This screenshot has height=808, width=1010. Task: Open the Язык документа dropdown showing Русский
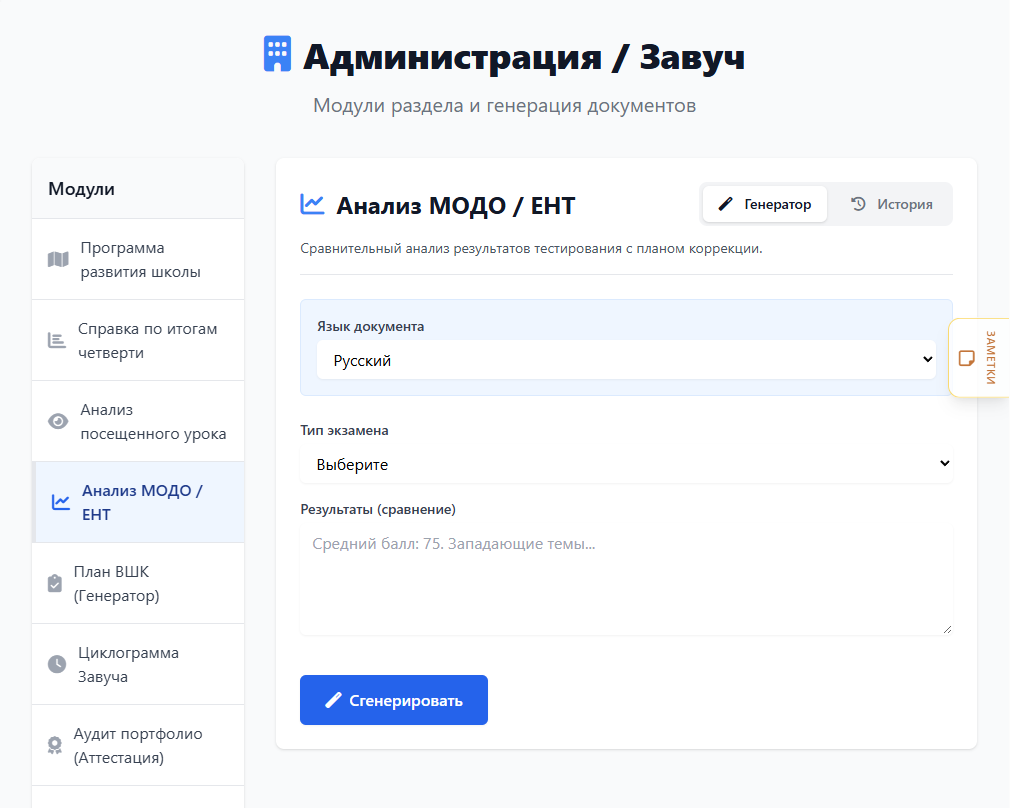coord(626,360)
